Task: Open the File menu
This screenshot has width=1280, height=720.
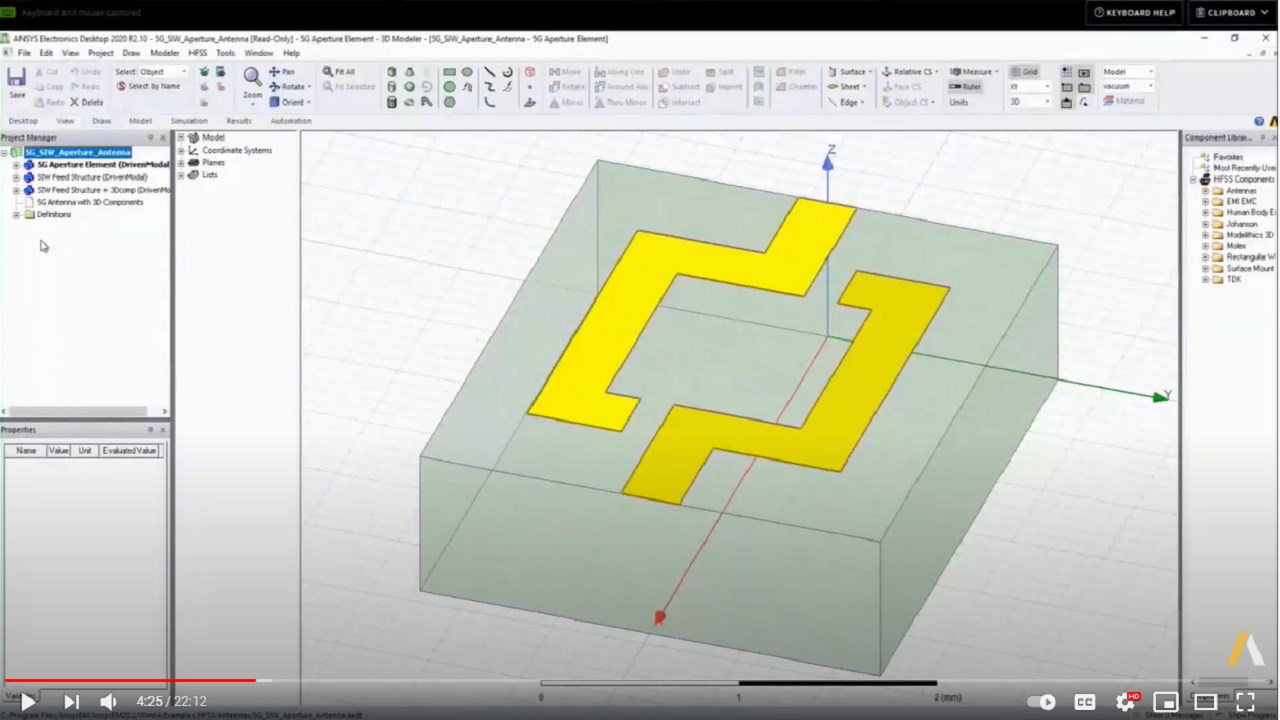Action: pyautogui.click(x=24, y=53)
